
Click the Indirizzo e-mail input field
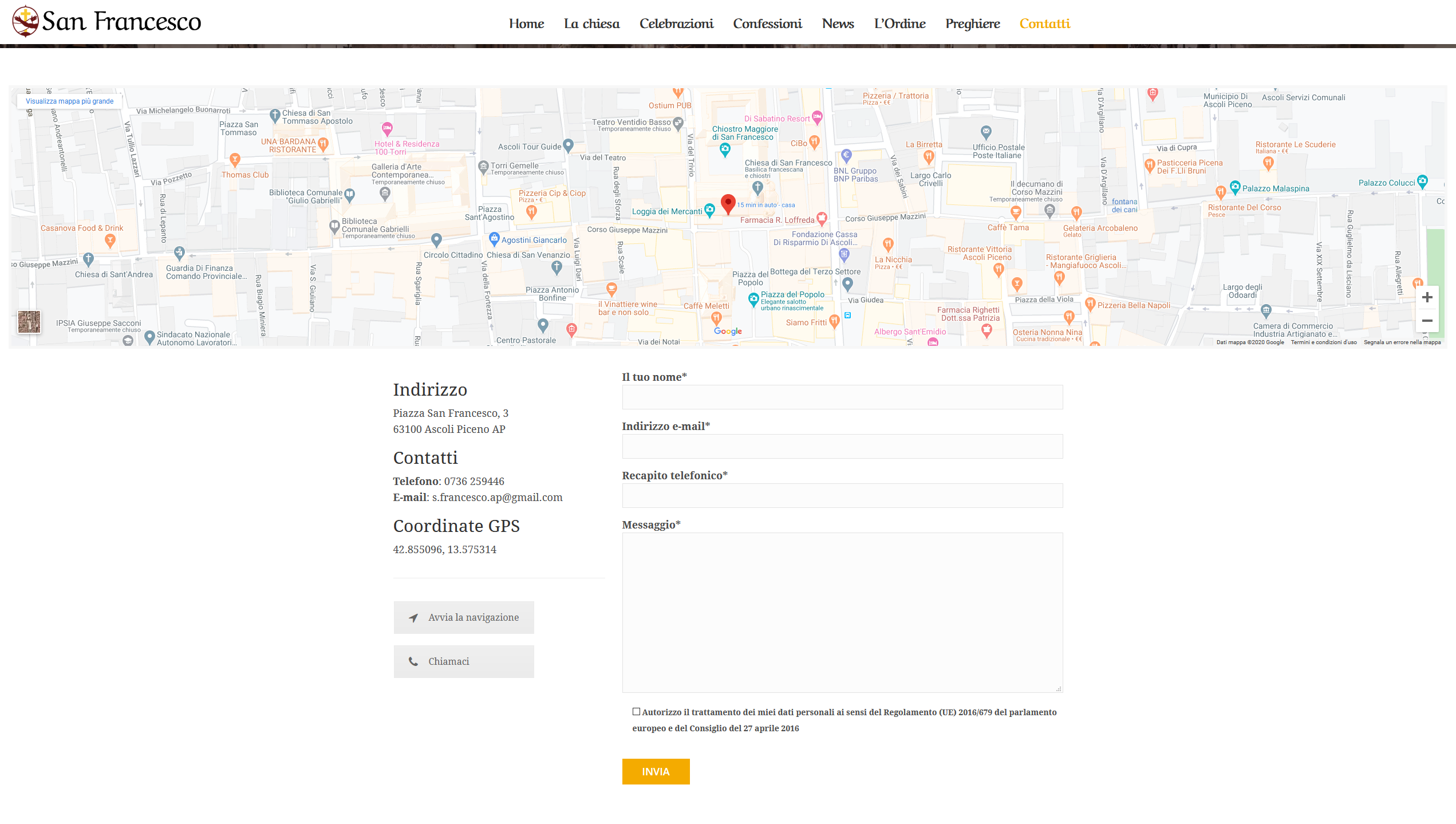pyautogui.click(x=842, y=446)
